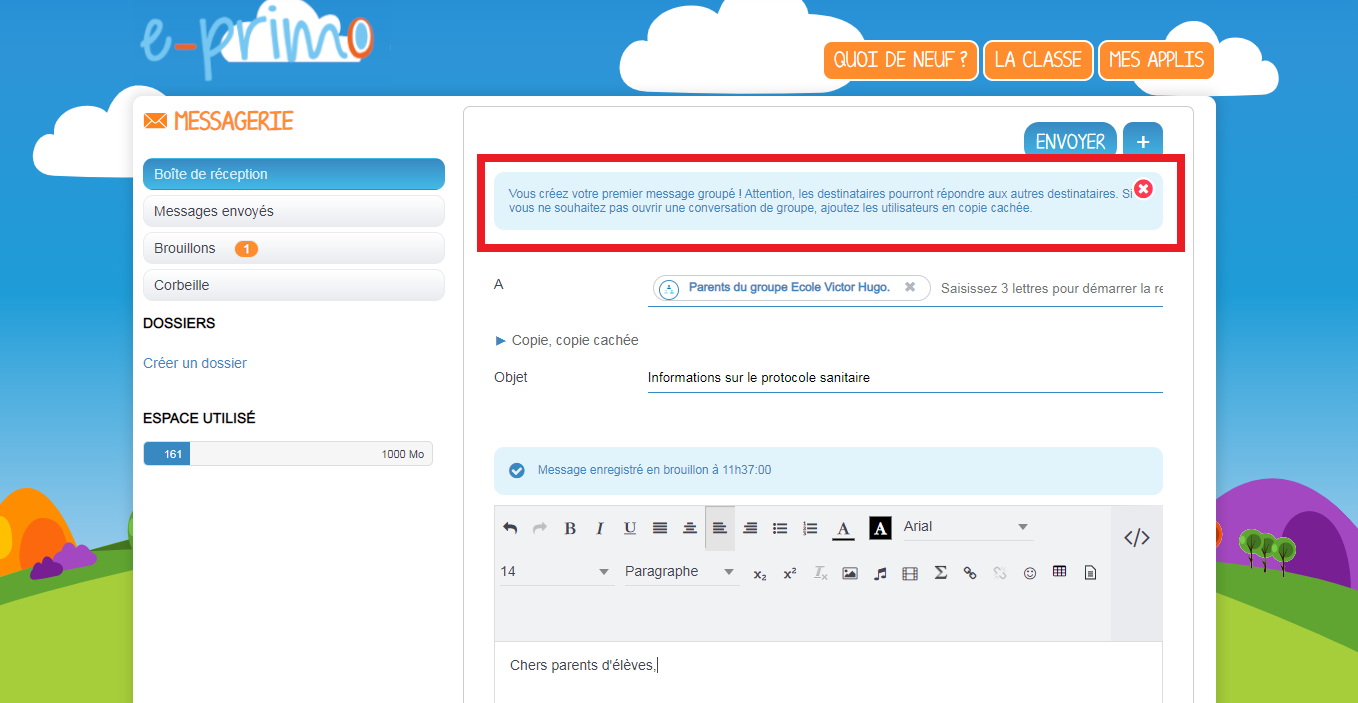Apply subscript formatting
This screenshot has height=703, width=1358.
(760, 574)
